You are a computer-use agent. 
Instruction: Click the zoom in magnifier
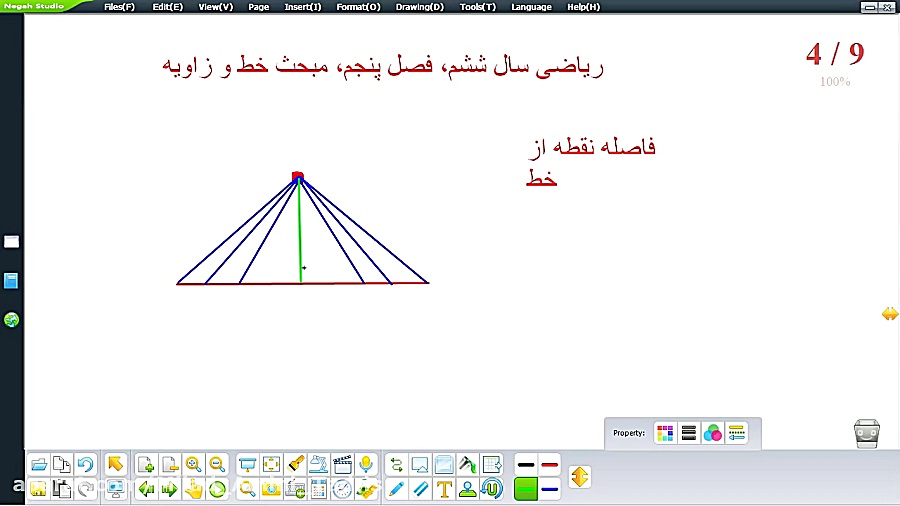(193, 464)
